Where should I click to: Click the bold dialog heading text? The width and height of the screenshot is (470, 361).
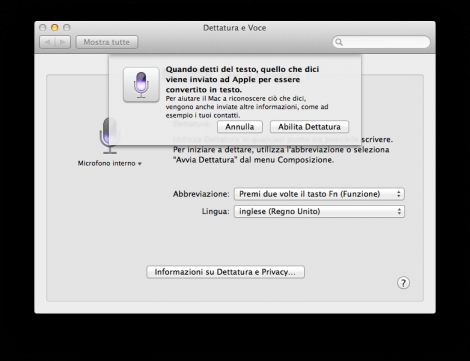click(242, 79)
